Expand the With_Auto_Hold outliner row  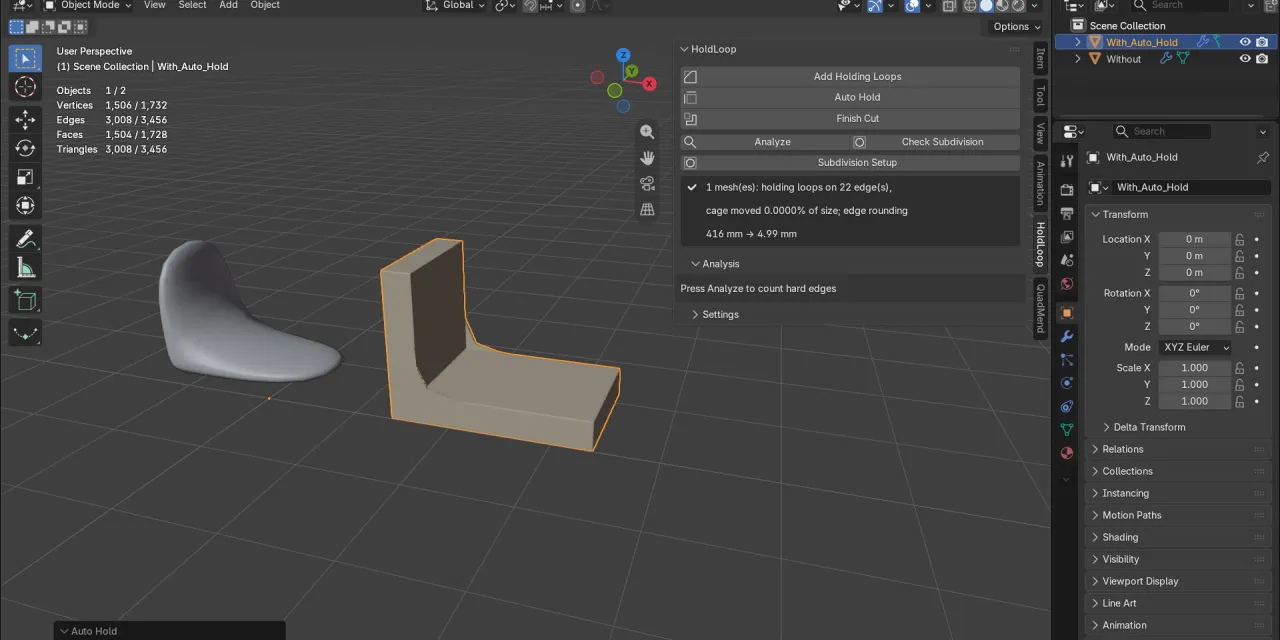[1078, 42]
